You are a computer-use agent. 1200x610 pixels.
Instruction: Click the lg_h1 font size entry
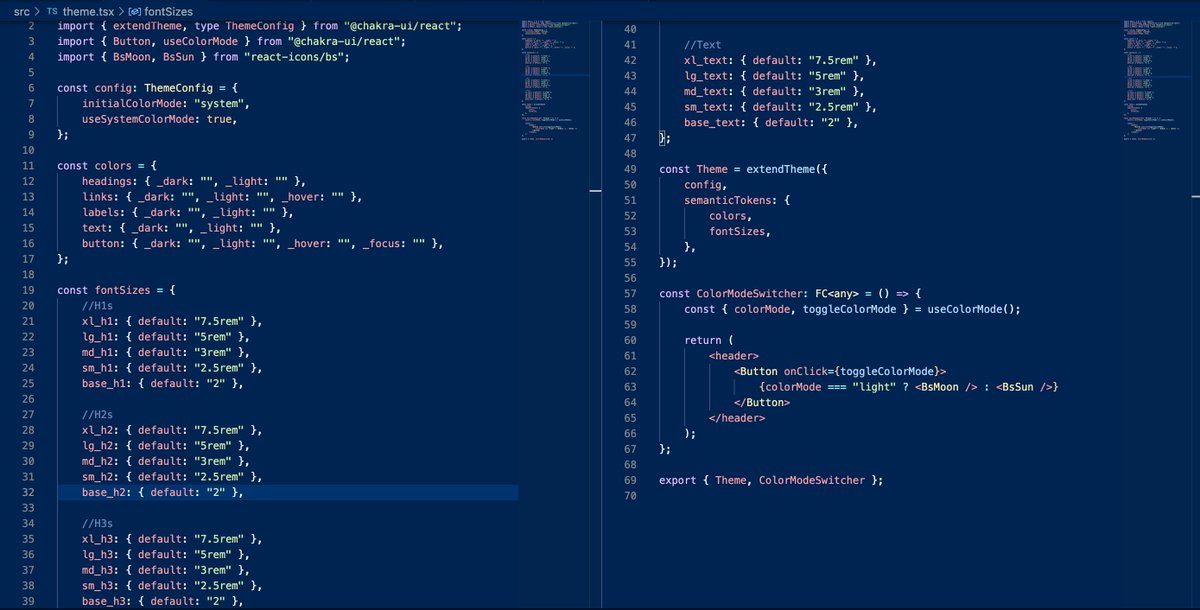pos(166,337)
